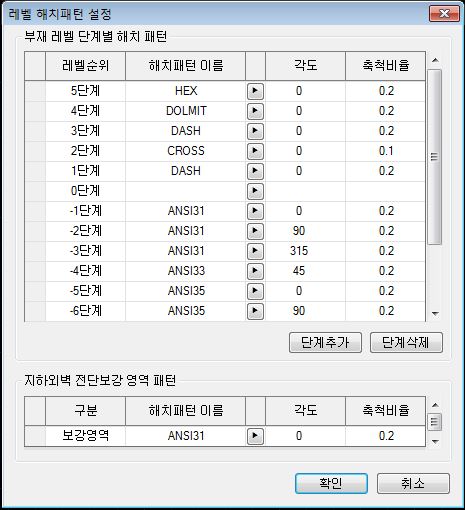Screen dimensions: 465x510
Task: Select the -4단계 level cell
Action: tap(85, 271)
